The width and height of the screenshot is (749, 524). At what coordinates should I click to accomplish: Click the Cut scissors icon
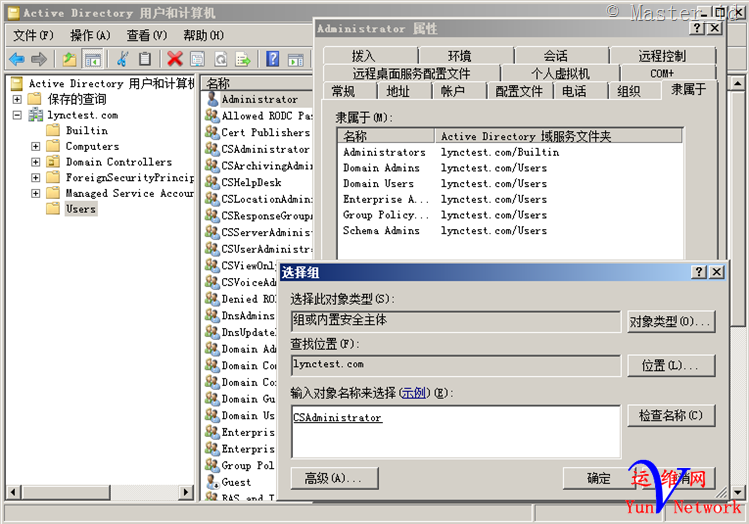pos(123,59)
